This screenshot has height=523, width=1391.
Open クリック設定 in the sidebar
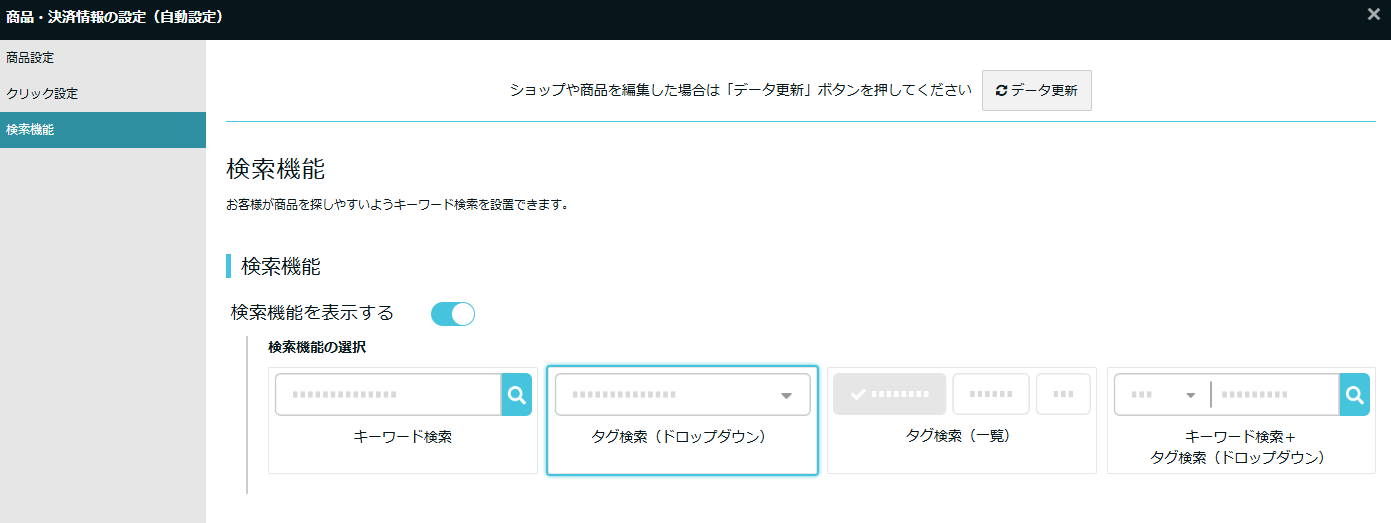103,94
